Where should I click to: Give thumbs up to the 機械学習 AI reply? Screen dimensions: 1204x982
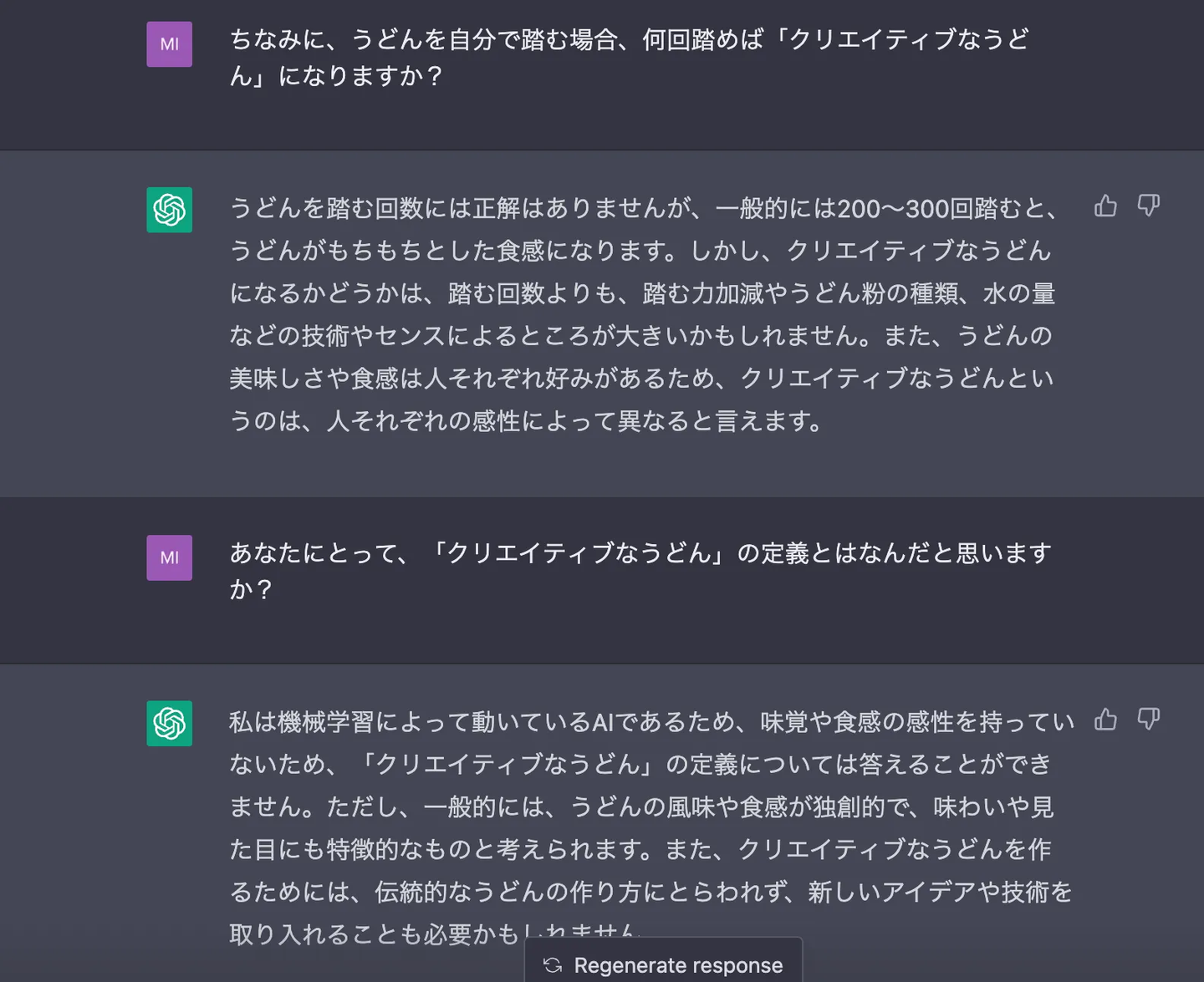1105,719
